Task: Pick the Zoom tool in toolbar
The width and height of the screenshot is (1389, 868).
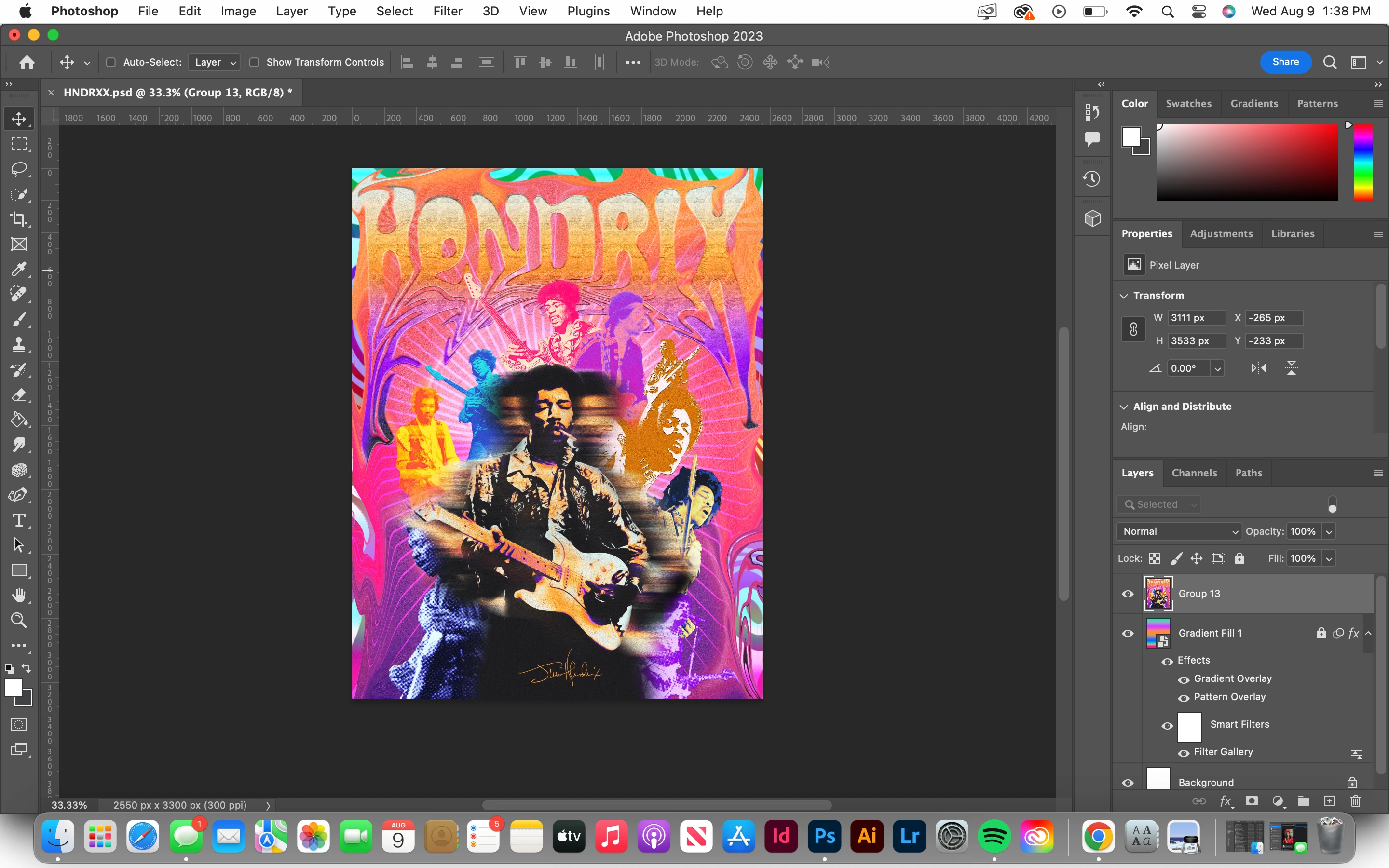Action: (x=19, y=621)
